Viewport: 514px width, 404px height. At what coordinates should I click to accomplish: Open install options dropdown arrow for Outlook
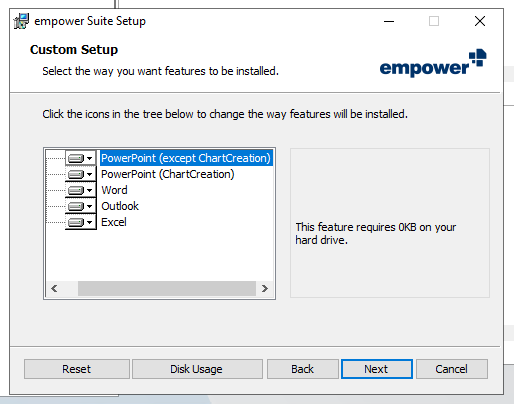click(x=89, y=206)
